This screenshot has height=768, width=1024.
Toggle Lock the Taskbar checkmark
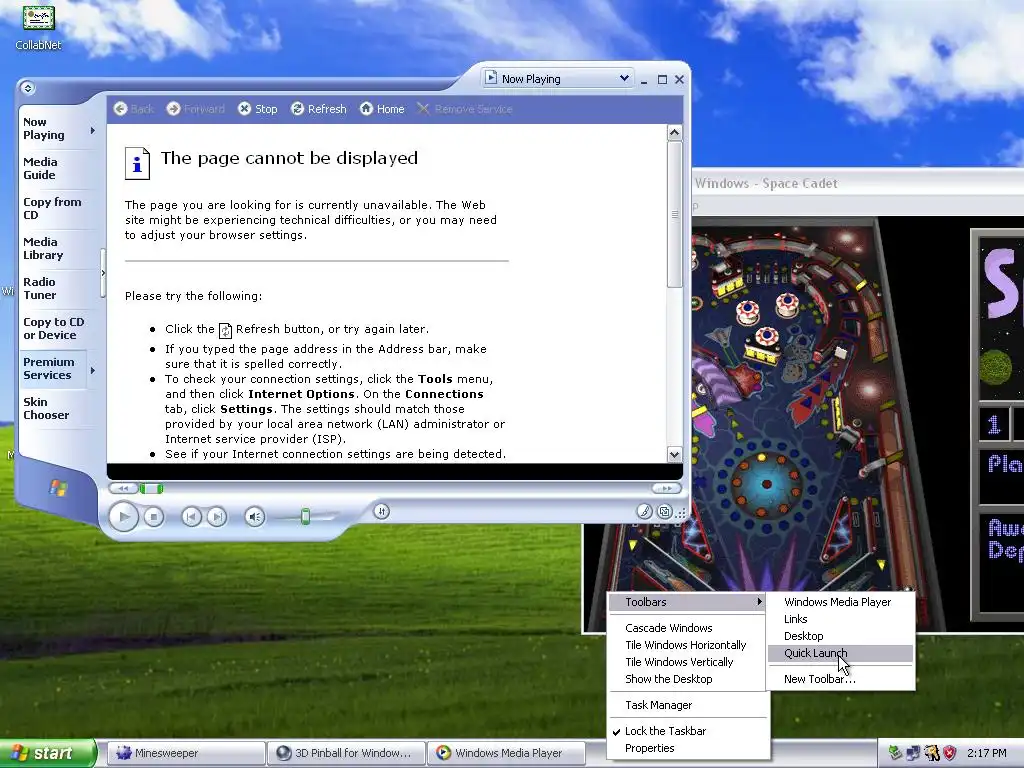pyautogui.click(x=687, y=731)
